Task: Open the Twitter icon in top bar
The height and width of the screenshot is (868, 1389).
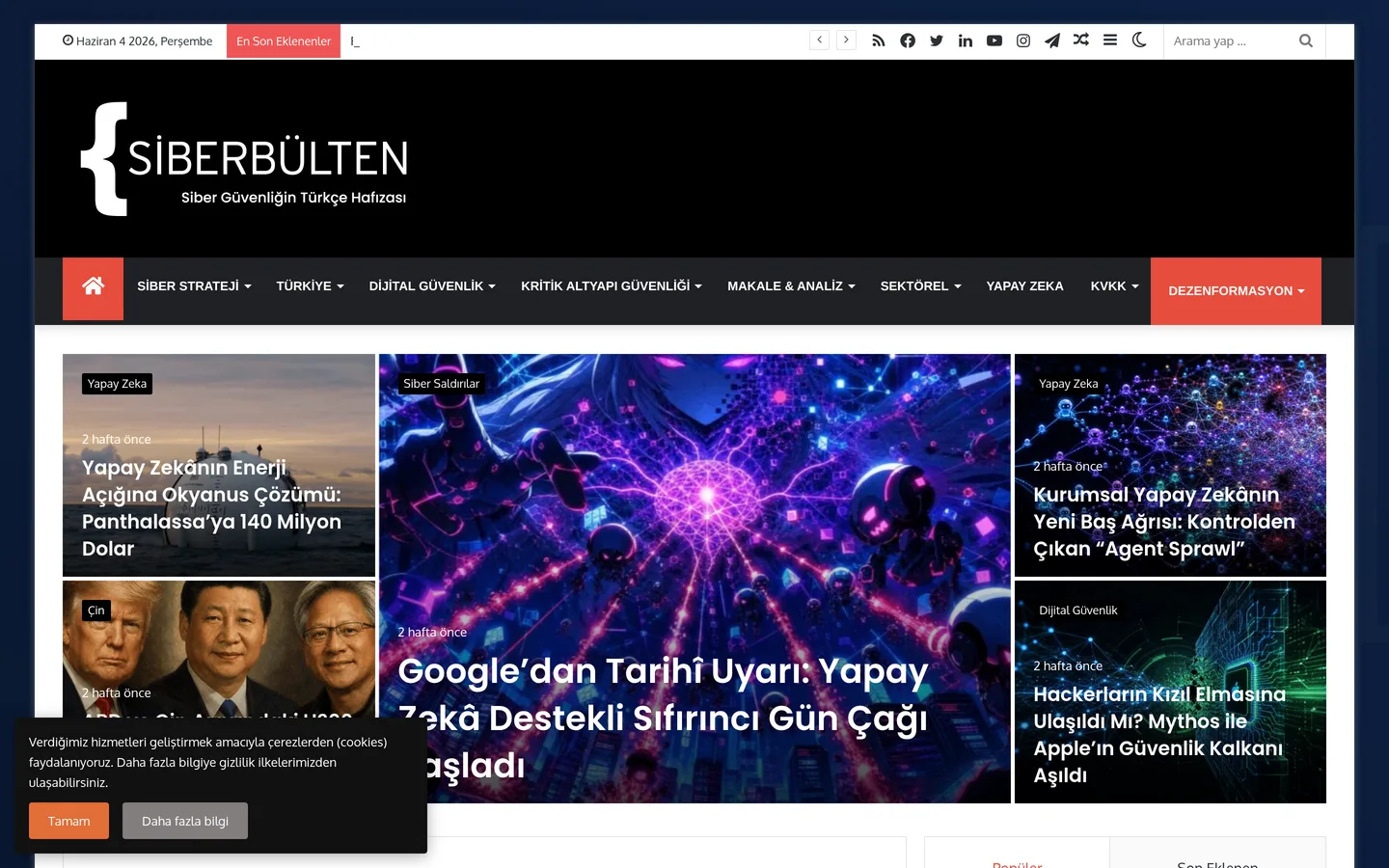Action: [x=937, y=41]
